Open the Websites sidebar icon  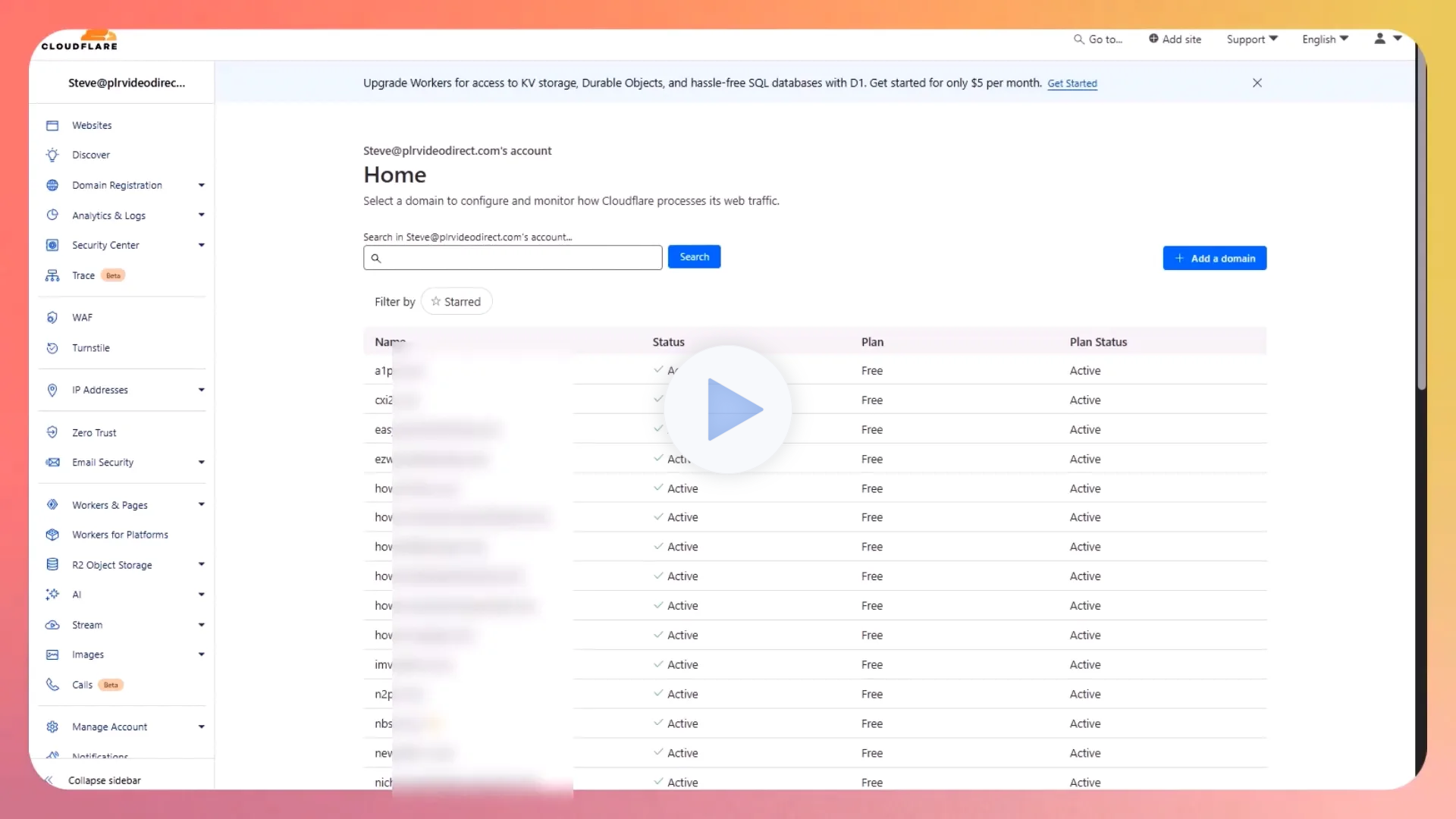(x=52, y=125)
